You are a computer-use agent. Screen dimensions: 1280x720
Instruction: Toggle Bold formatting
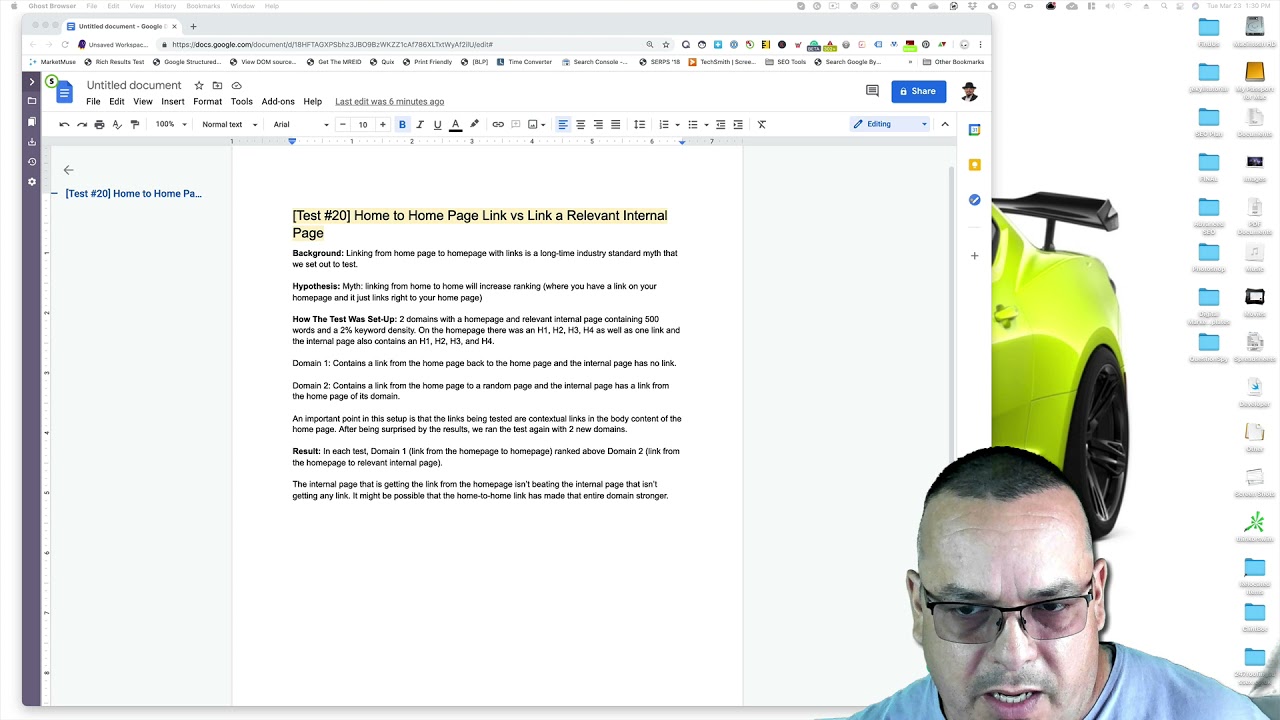coord(402,124)
